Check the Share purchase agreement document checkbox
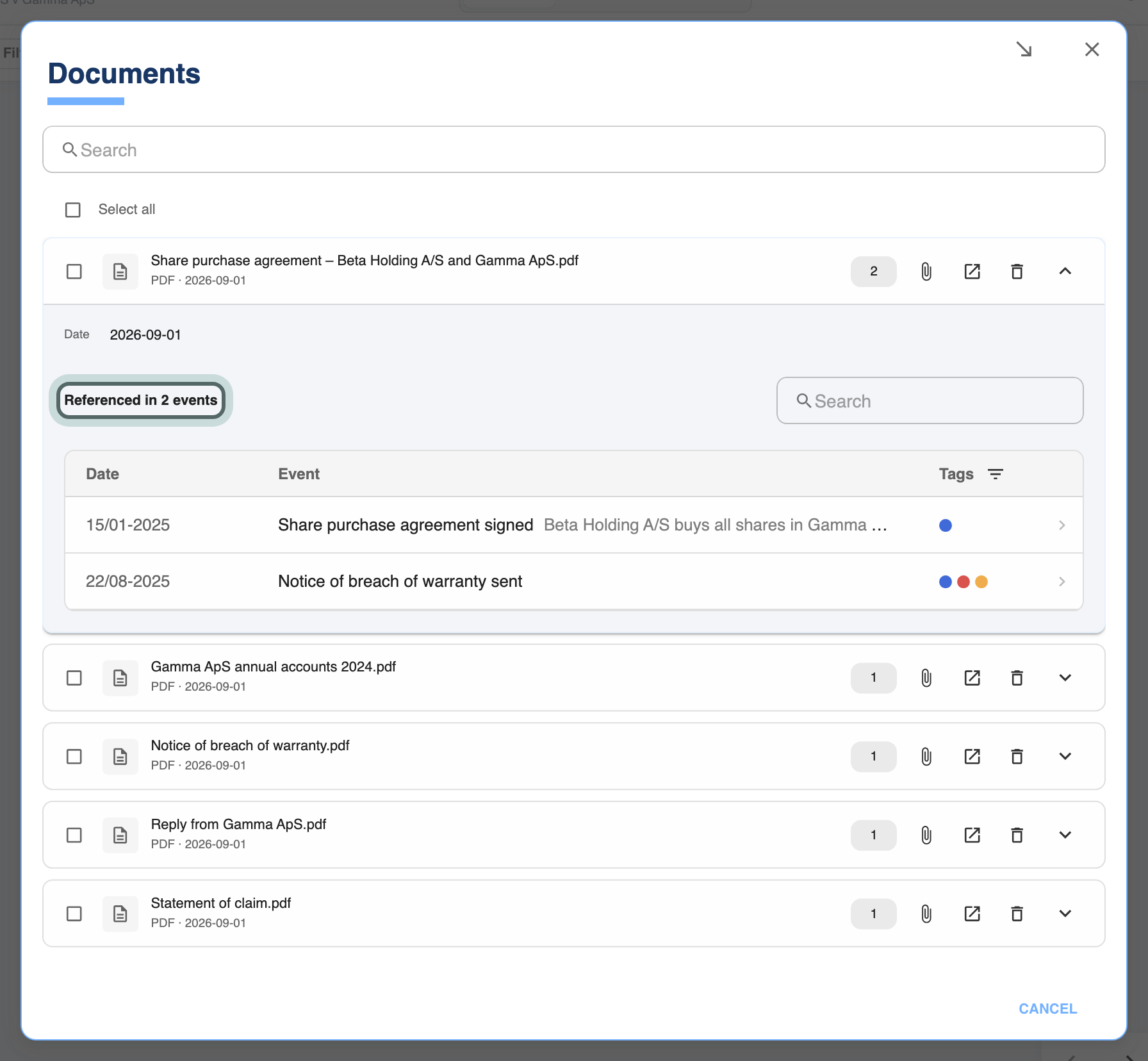The height and width of the screenshot is (1061, 1148). [74, 272]
